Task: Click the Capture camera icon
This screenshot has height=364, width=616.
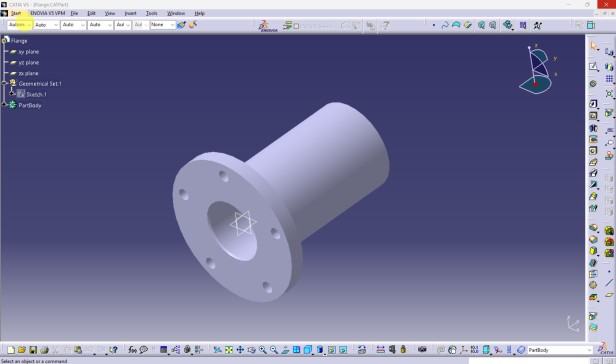Action: tap(422, 349)
